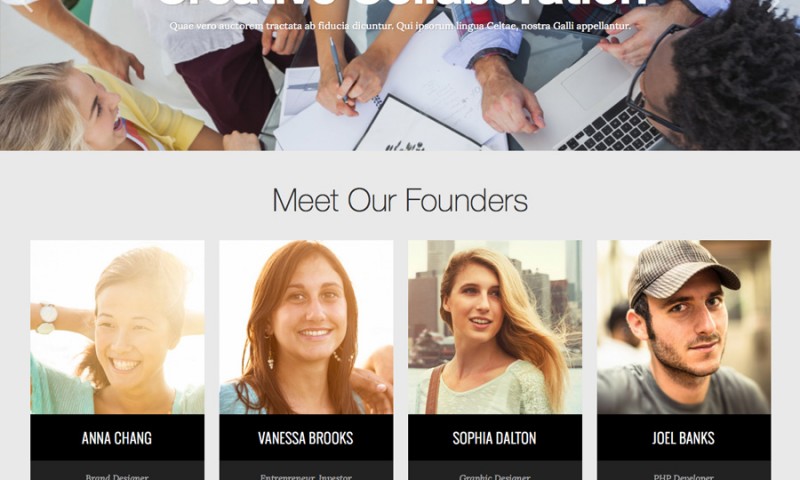Click the large white hero banner title
This screenshot has height=480, width=800.
tap(400, 3)
